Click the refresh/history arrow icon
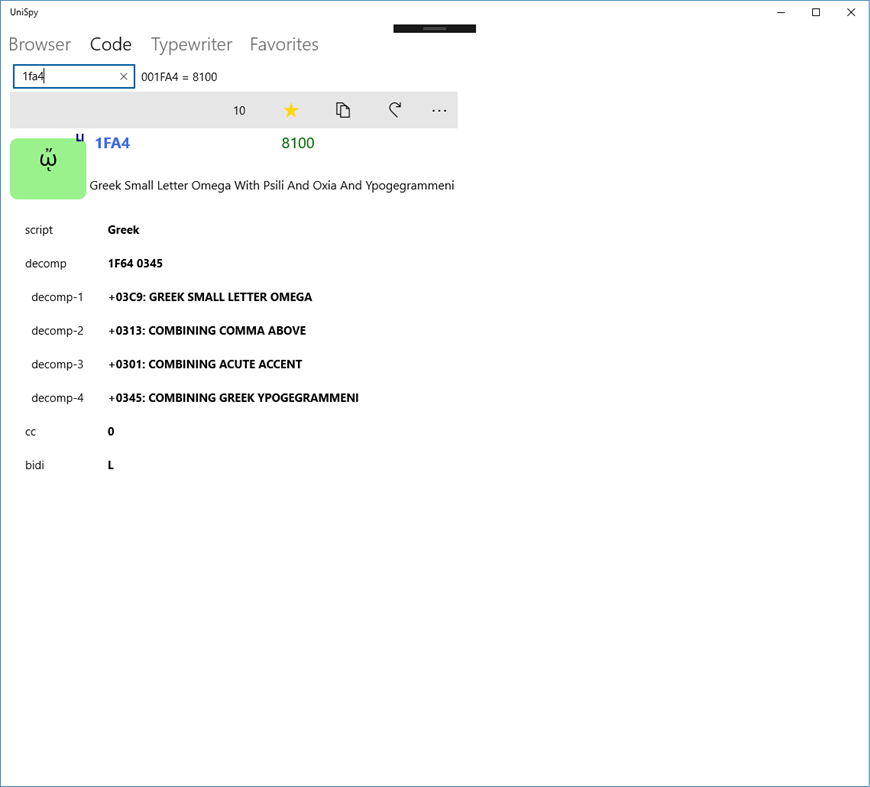Screen dimensions: 870x787 point(395,110)
